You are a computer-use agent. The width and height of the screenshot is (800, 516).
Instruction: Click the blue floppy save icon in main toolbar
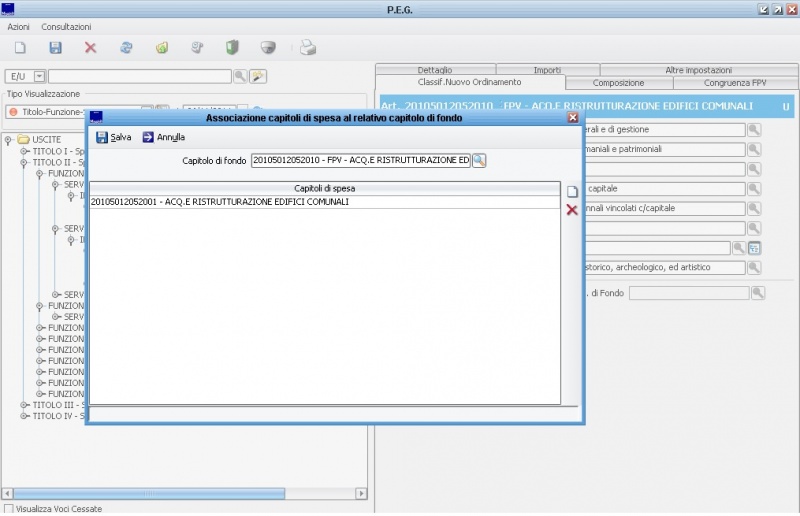[x=55, y=48]
